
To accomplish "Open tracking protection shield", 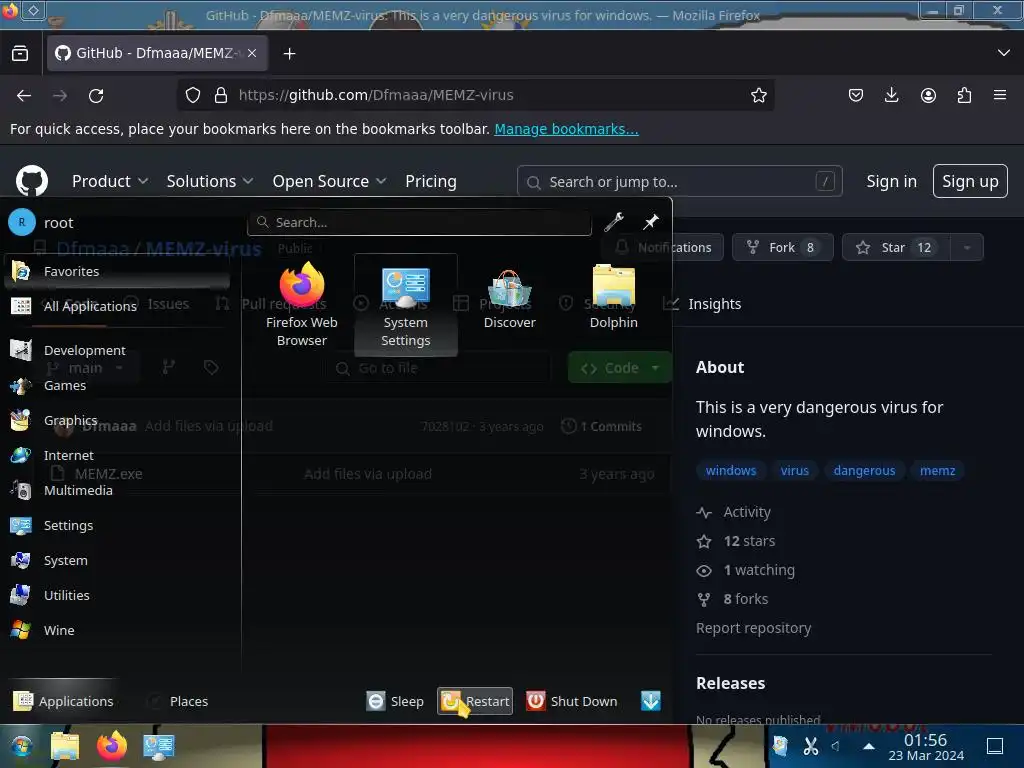I will pyautogui.click(x=193, y=95).
